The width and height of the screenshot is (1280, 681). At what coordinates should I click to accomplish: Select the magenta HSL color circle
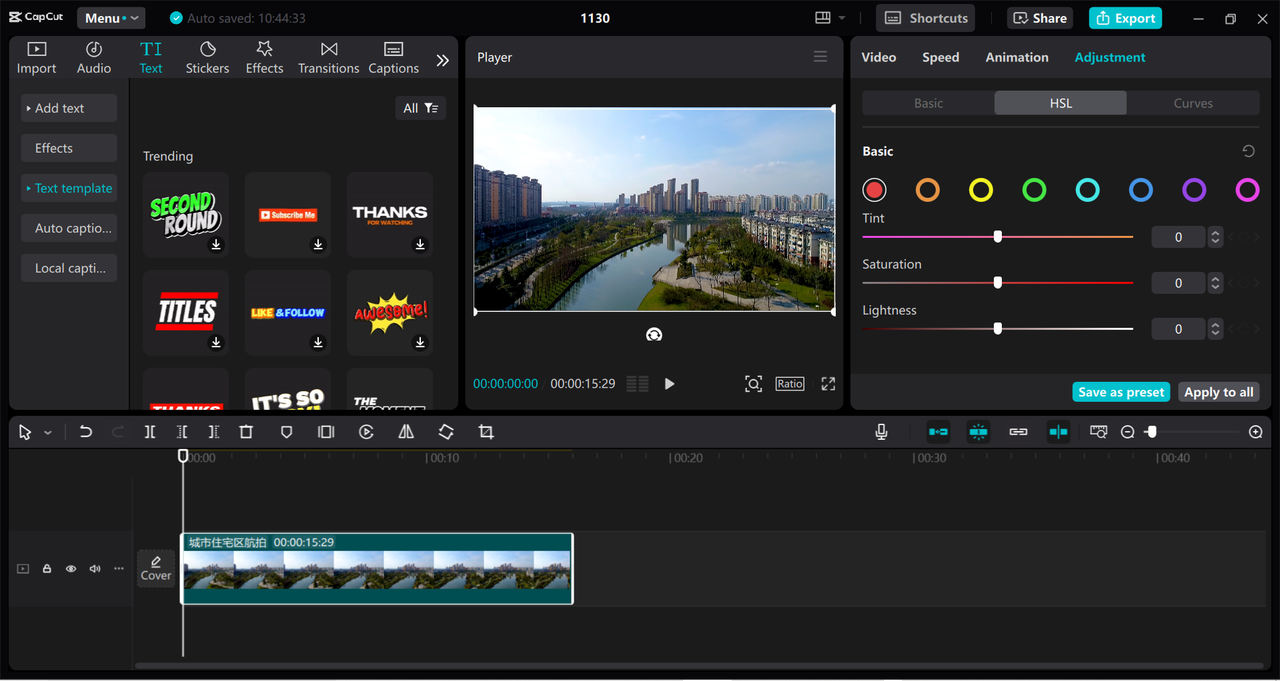tap(1247, 190)
